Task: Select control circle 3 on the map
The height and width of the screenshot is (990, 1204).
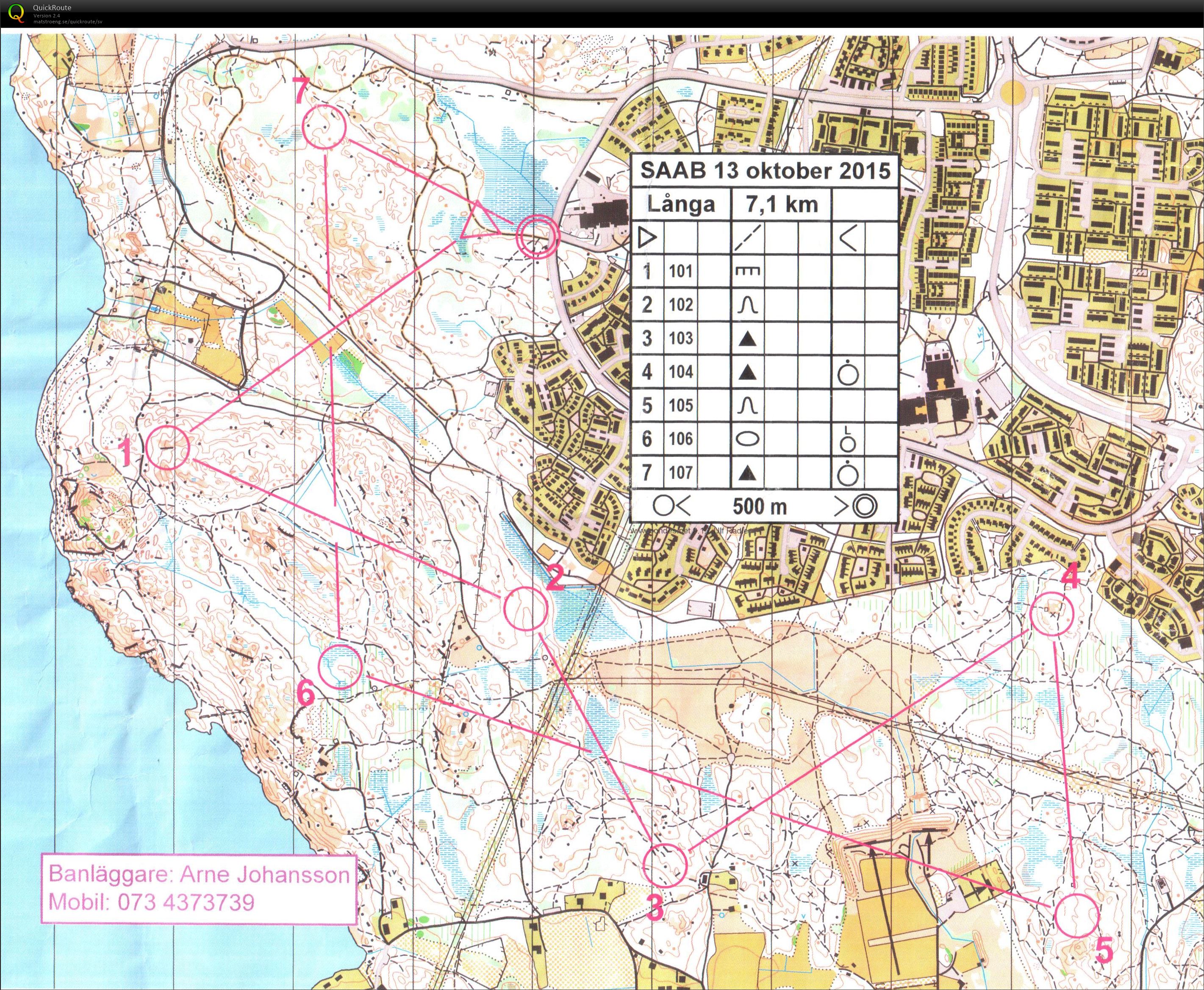Action: coord(665,866)
